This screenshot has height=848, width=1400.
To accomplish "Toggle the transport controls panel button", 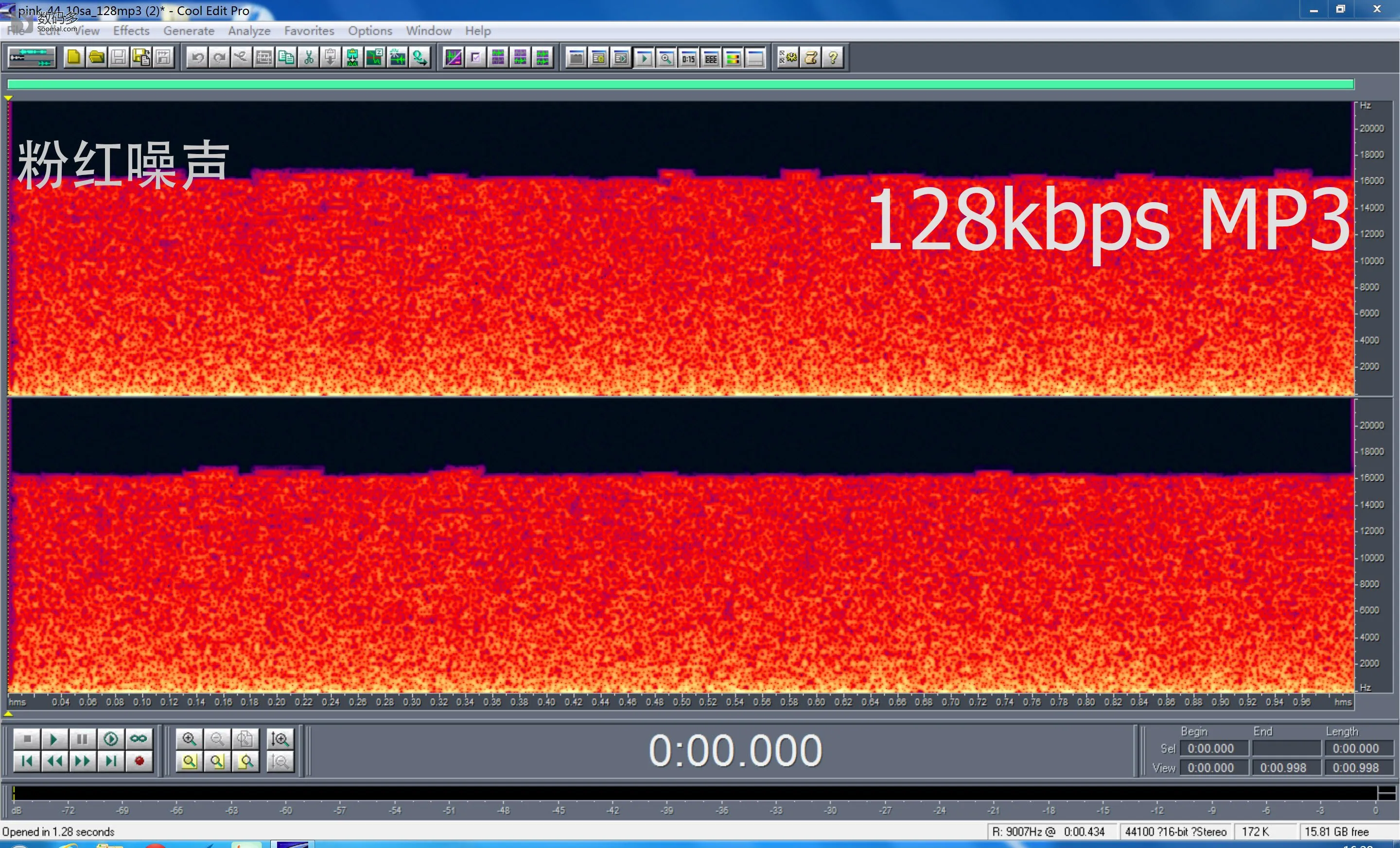I will [644, 57].
